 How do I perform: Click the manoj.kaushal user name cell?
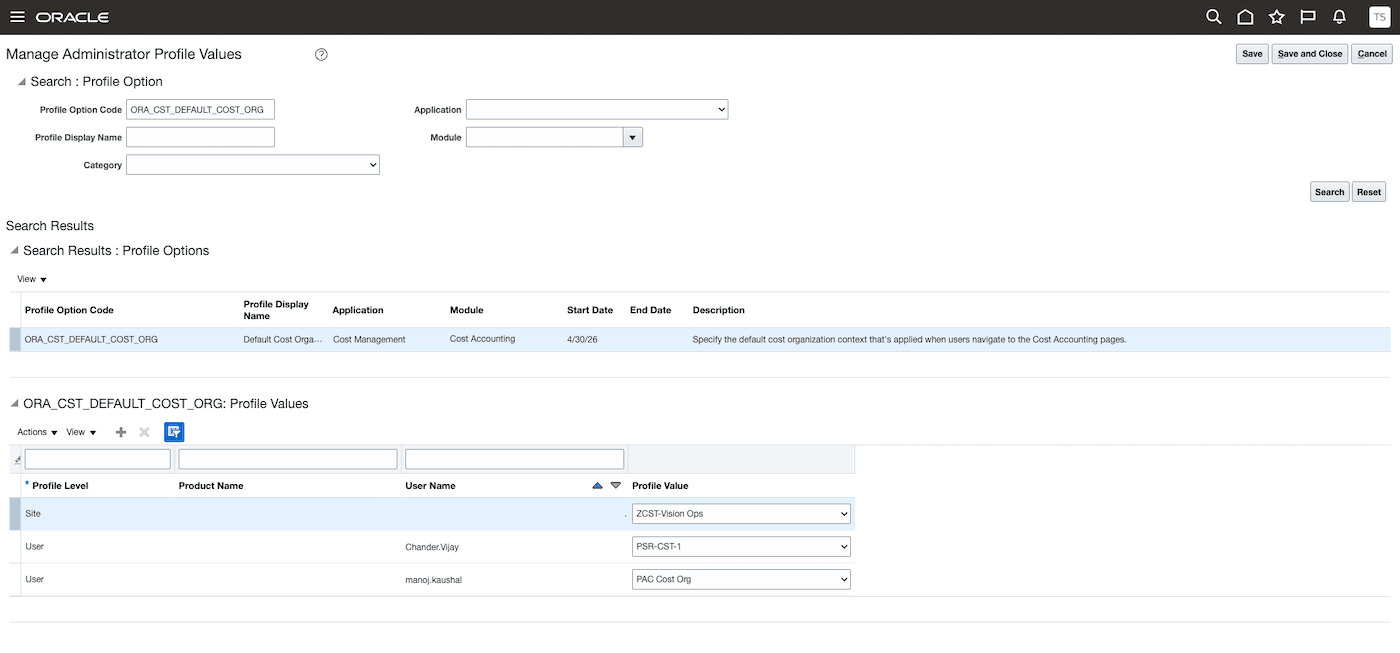pyautogui.click(x=433, y=580)
